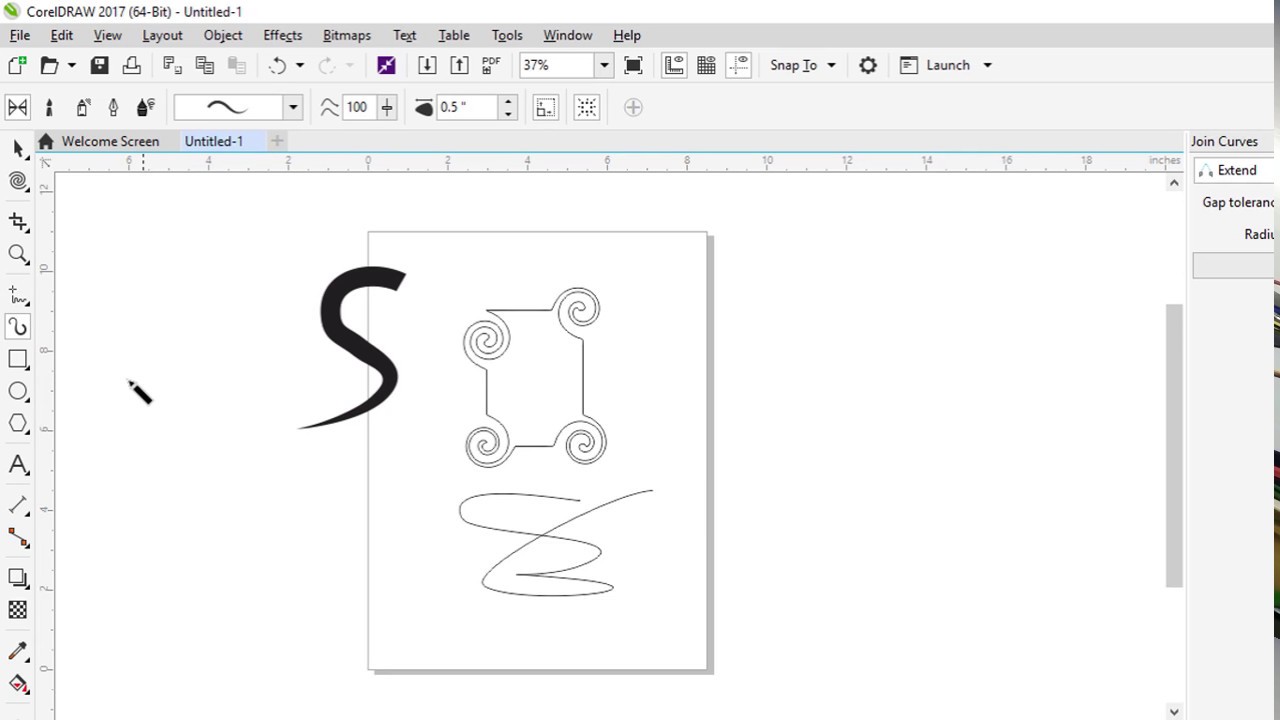
Task: Select the Zoom magnifier tool
Action: [x=18, y=255]
